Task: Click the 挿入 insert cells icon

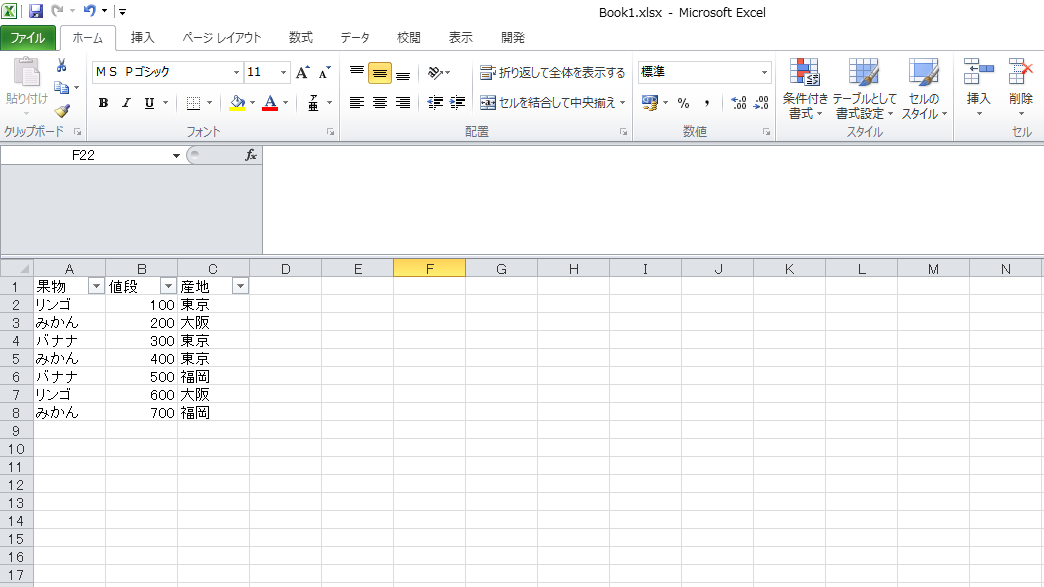Action: coord(978,71)
